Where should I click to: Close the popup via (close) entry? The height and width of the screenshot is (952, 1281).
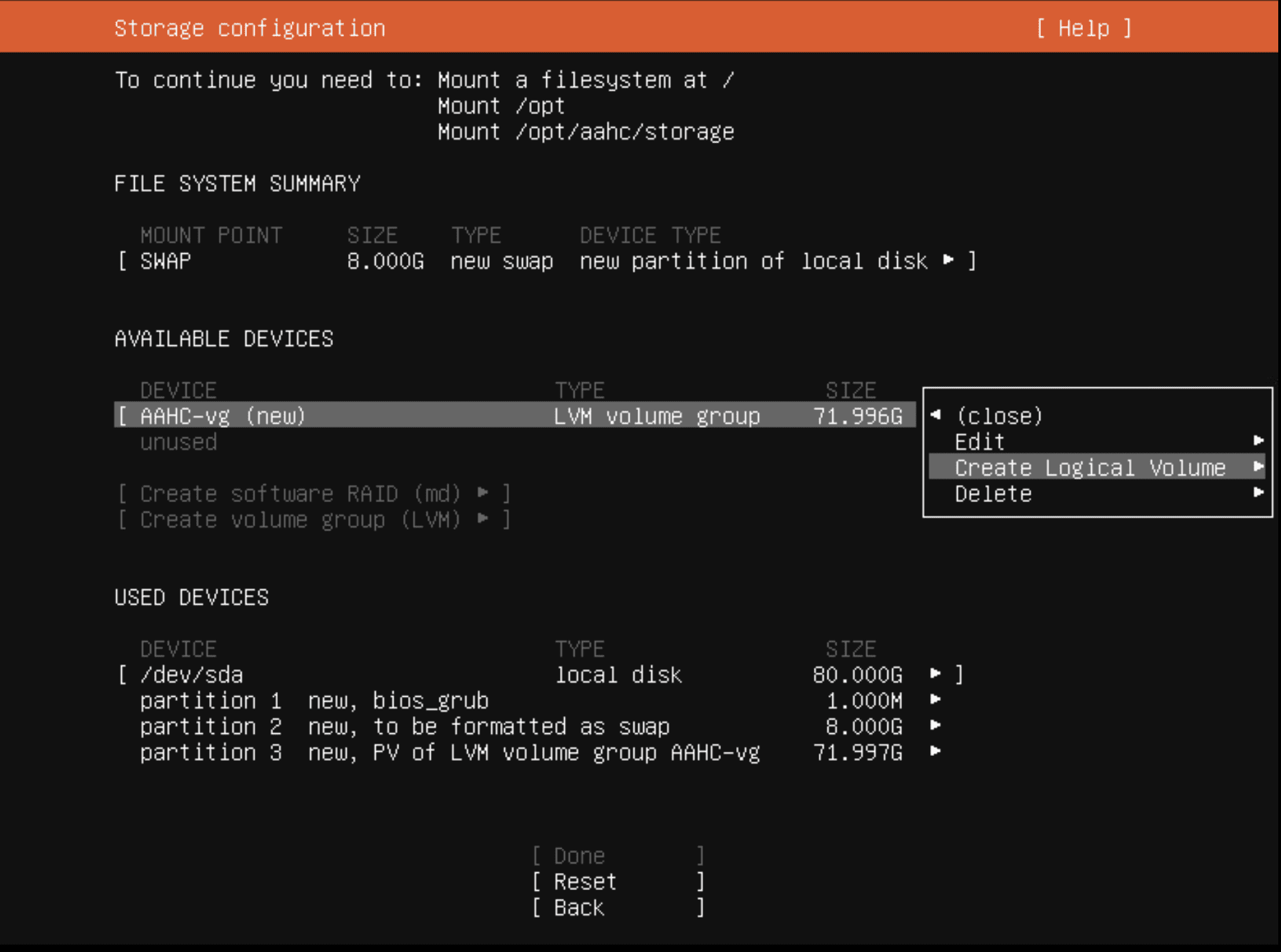(x=999, y=416)
